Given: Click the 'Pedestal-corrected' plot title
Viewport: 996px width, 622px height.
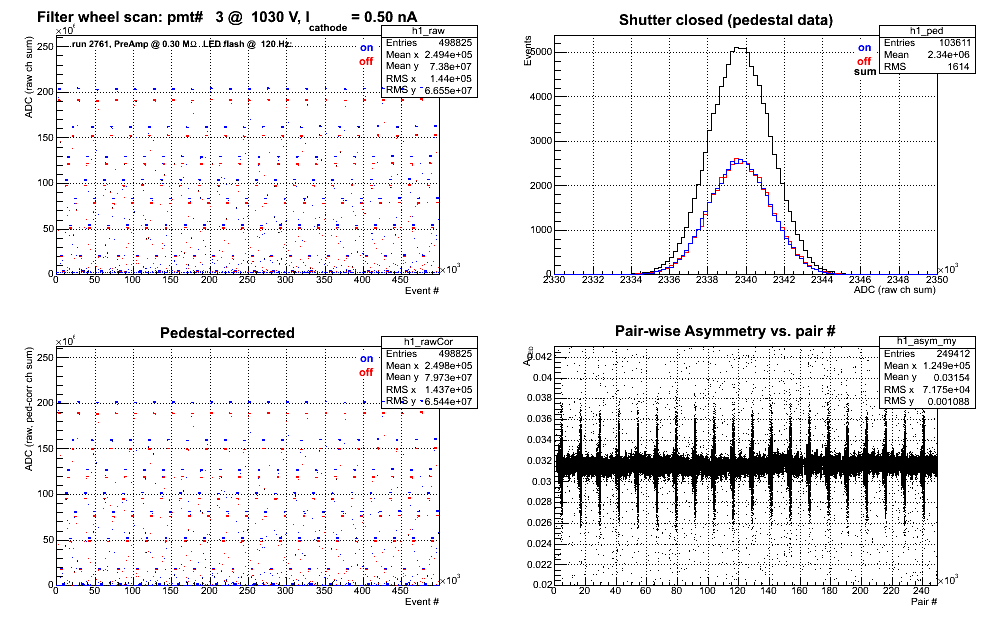Looking at the screenshot, I should pyautogui.click(x=227, y=333).
